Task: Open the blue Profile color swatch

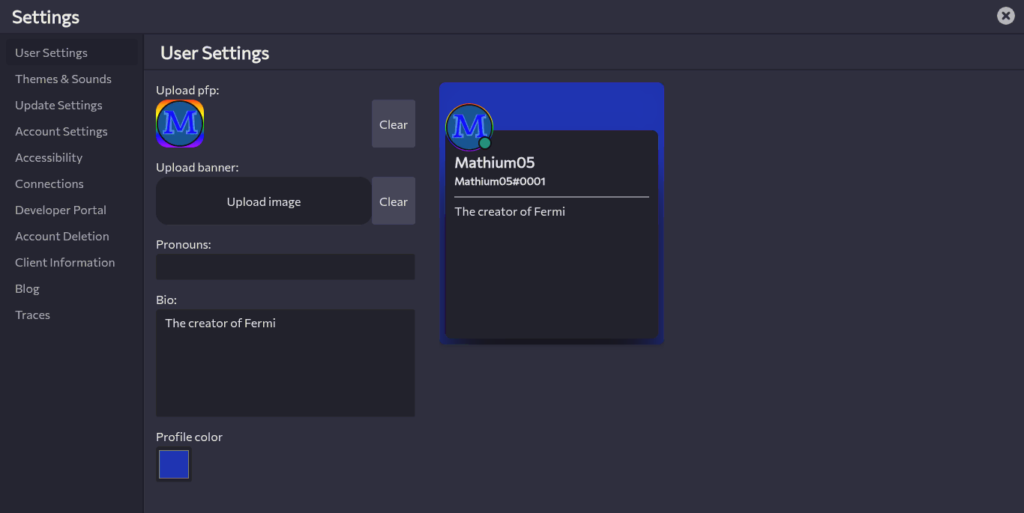Action: (x=174, y=464)
